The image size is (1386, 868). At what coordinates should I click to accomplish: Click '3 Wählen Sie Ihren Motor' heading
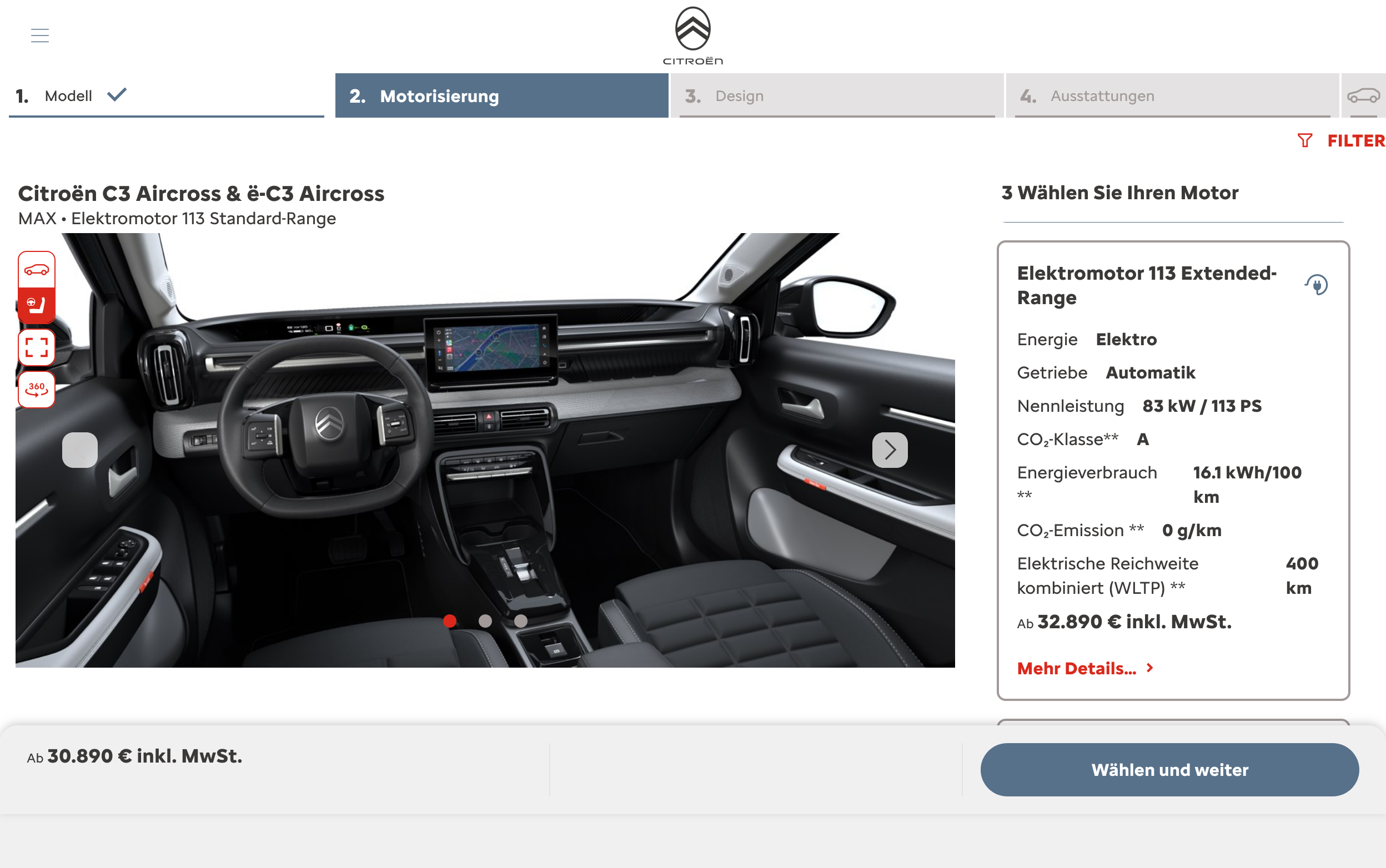pyautogui.click(x=1120, y=193)
